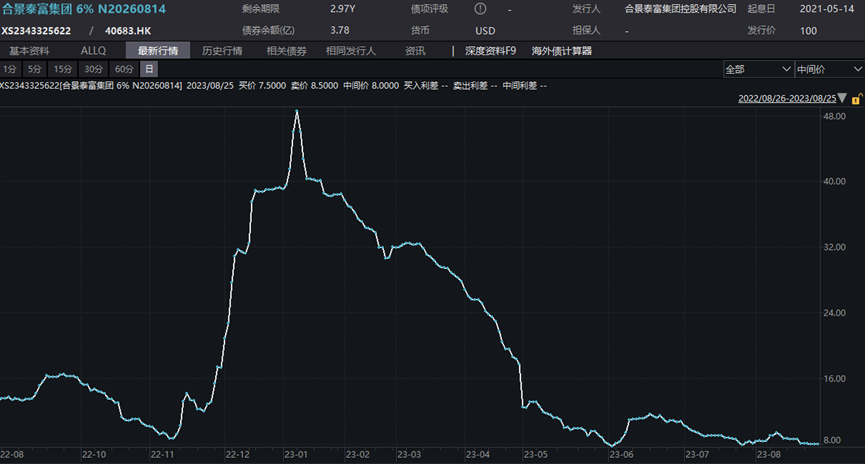The image size is (865, 464).
Task: Open the 资讯 news tab
Action: (415, 50)
